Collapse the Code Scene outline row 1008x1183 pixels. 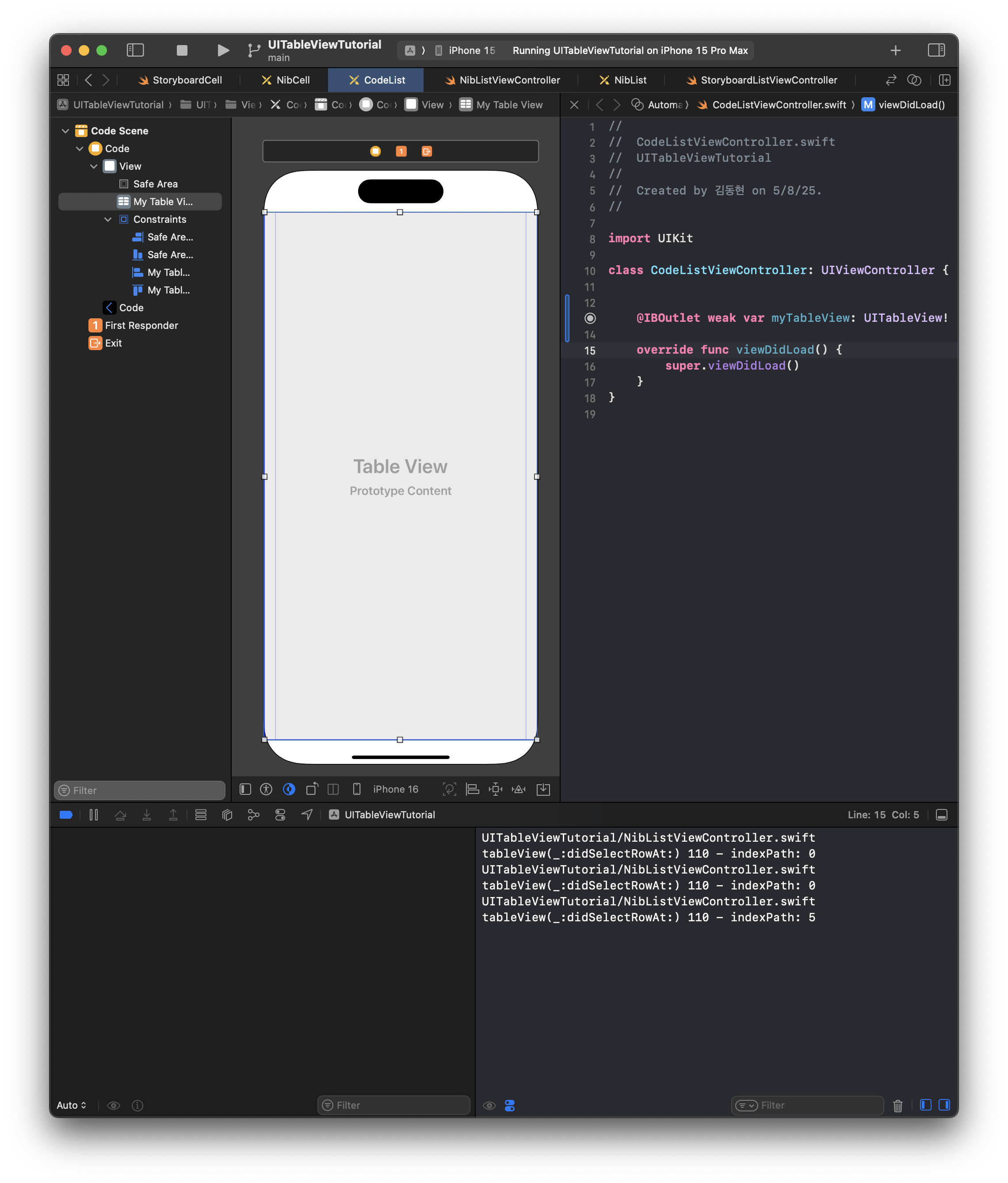pyautogui.click(x=65, y=131)
